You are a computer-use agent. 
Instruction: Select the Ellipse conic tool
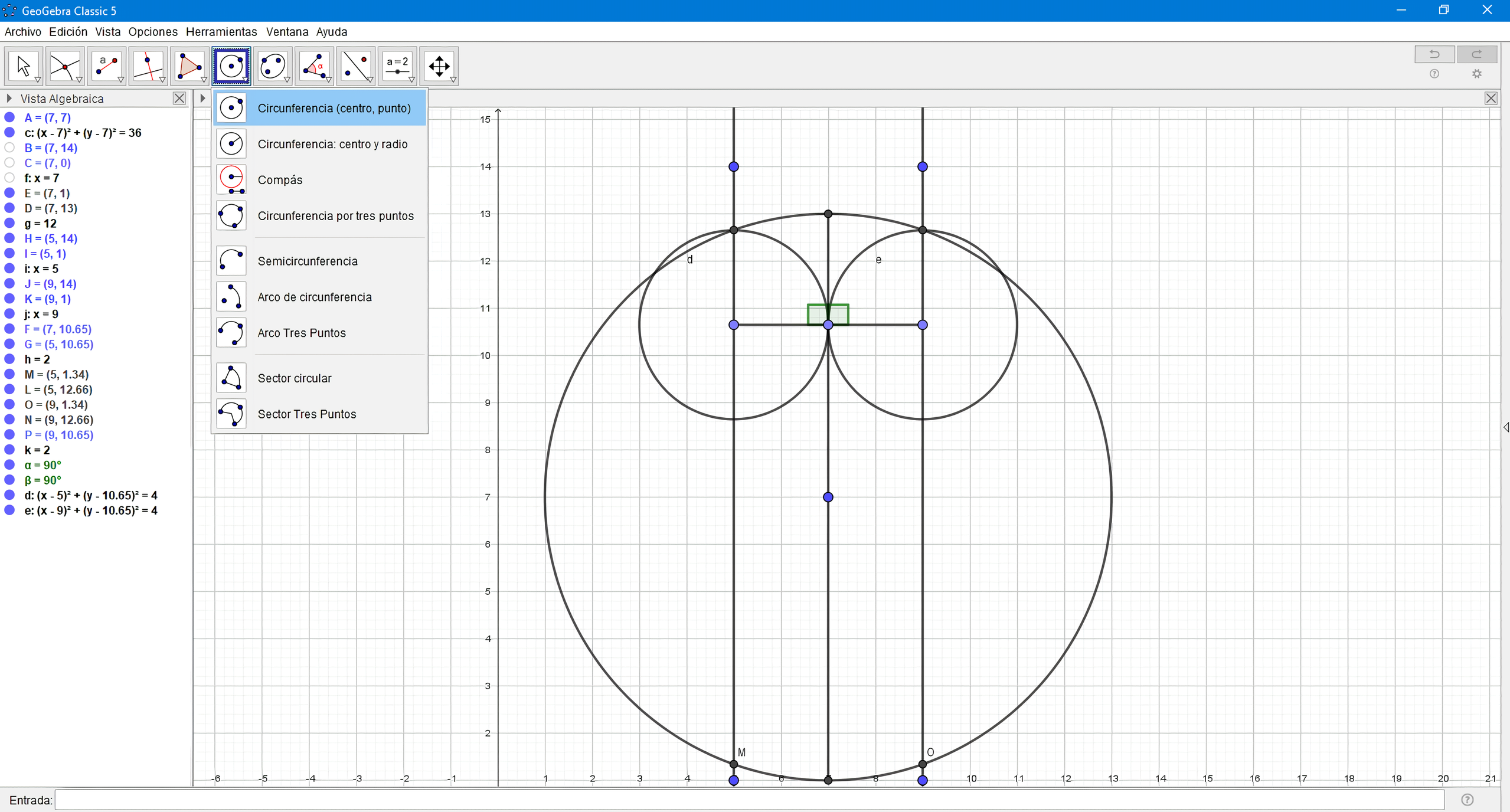273,66
